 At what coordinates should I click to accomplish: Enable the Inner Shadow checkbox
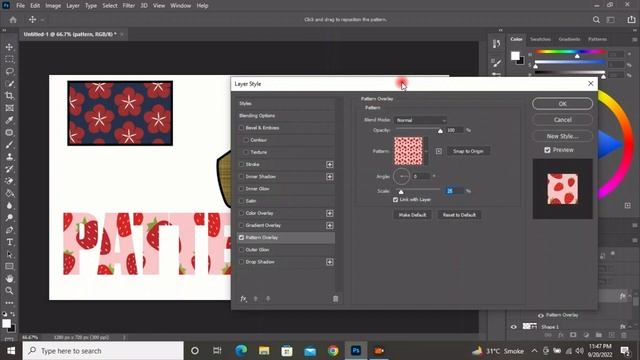coord(241,177)
